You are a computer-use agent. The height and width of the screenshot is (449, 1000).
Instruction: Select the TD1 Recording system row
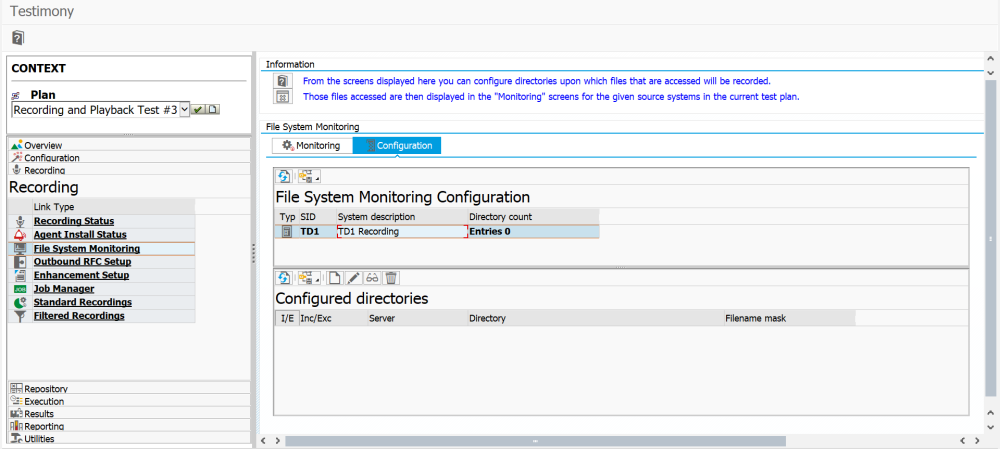coord(437,232)
